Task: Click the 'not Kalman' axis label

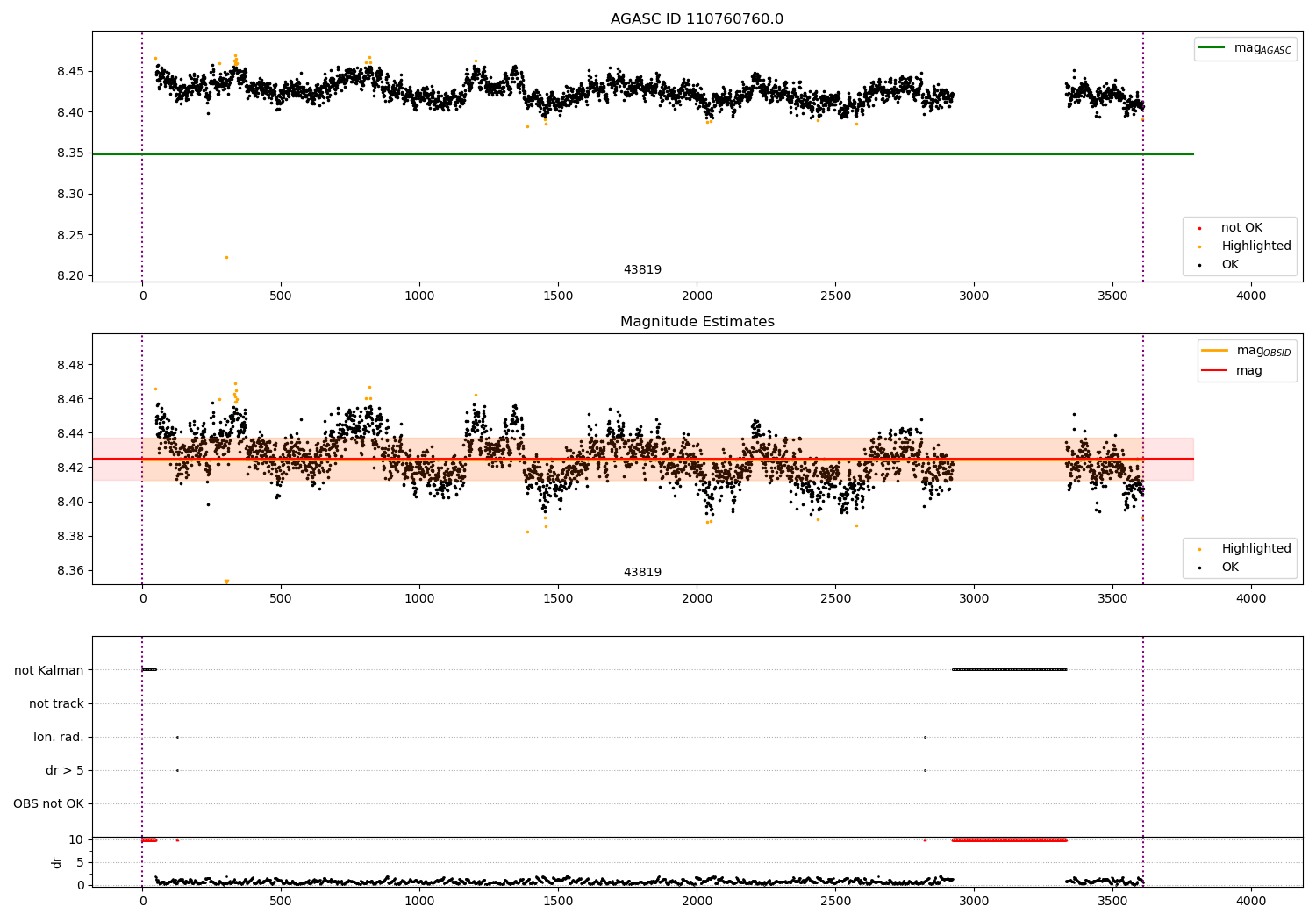Action: 49,670
